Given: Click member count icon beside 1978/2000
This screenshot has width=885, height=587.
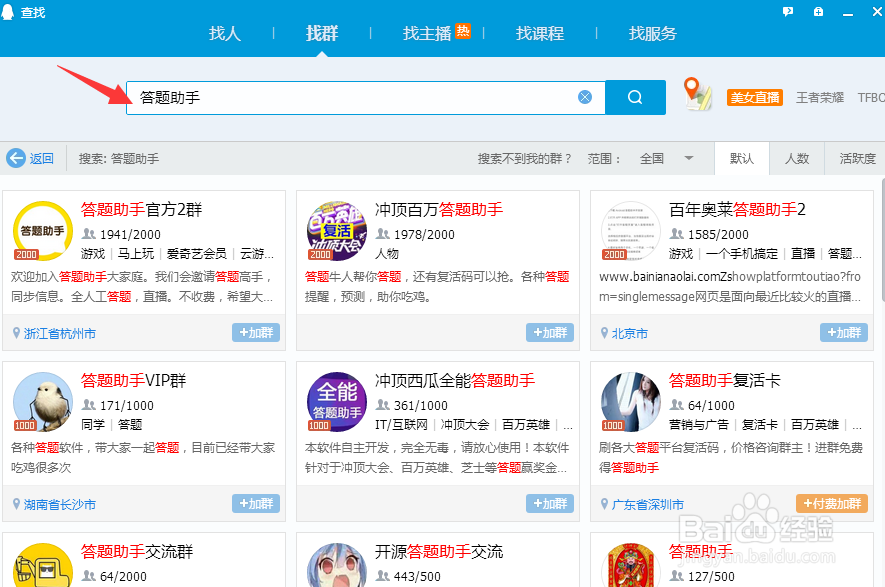Looking at the screenshot, I should (383, 234).
